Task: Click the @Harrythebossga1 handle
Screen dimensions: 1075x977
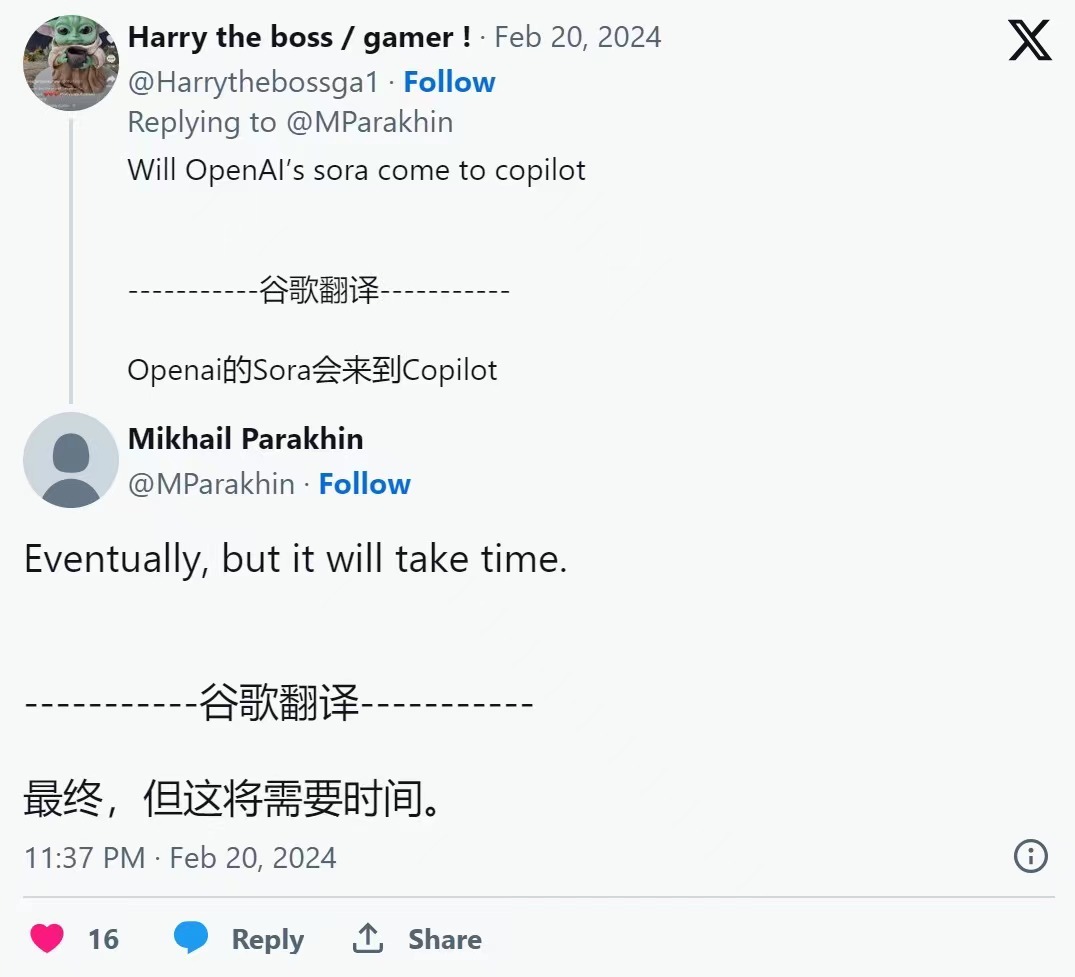Action: pyautogui.click(x=254, y=82)
